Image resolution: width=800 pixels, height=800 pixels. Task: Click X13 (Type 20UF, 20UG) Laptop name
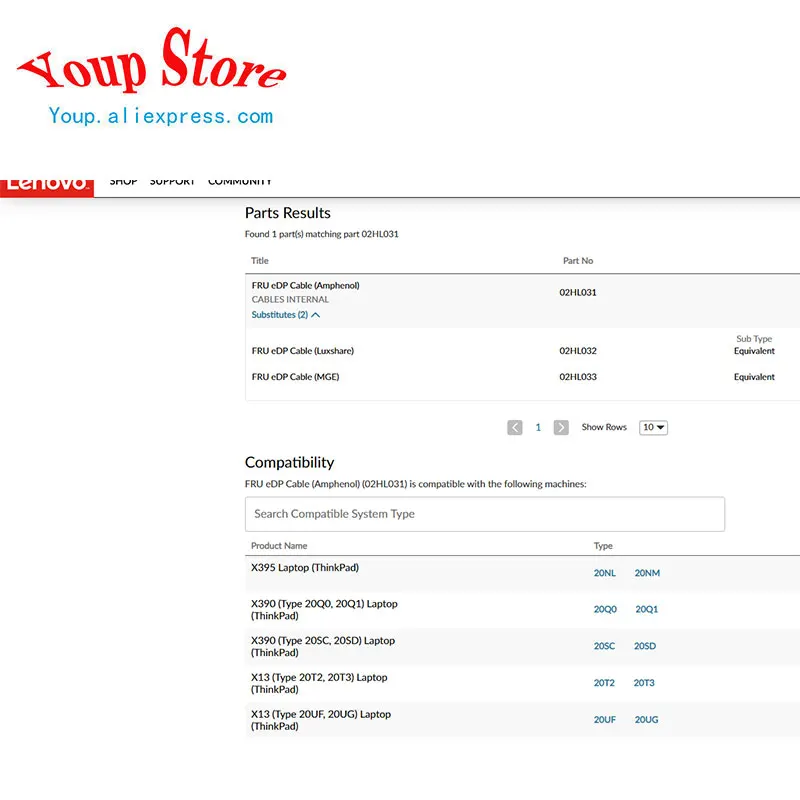320,719
